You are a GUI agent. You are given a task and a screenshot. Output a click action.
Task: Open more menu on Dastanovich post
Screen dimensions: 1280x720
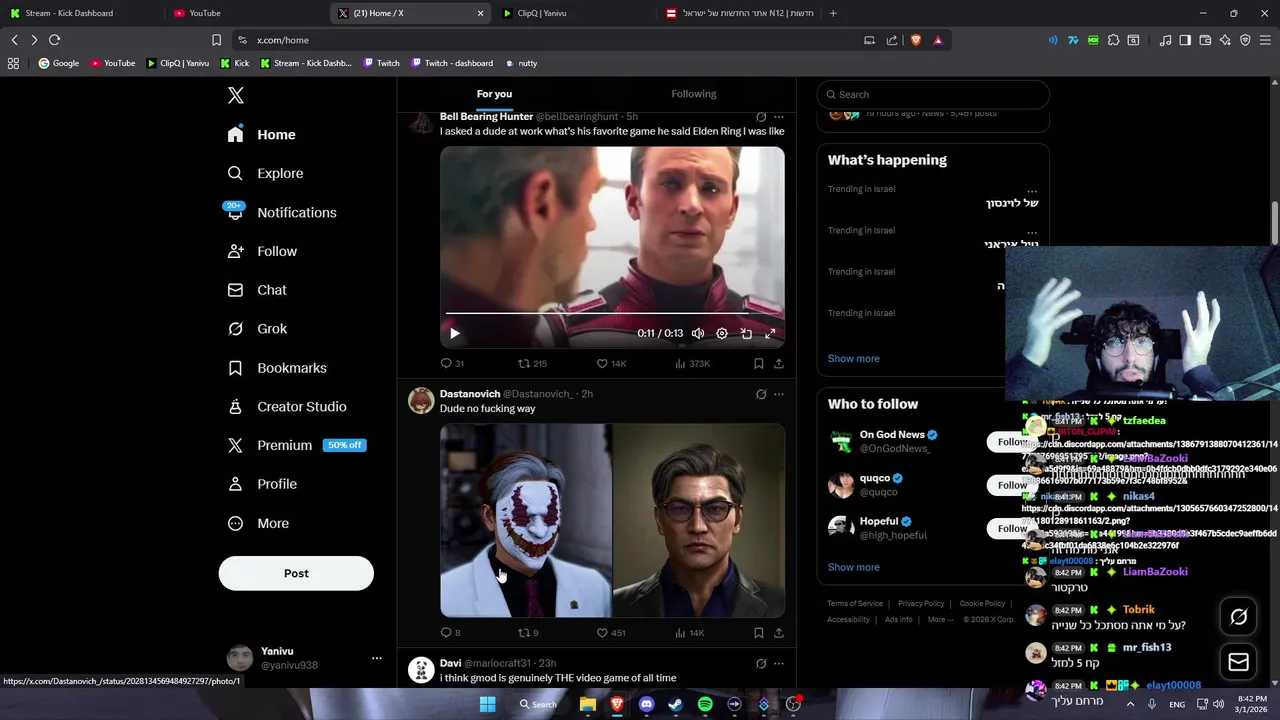pos(779,394)
